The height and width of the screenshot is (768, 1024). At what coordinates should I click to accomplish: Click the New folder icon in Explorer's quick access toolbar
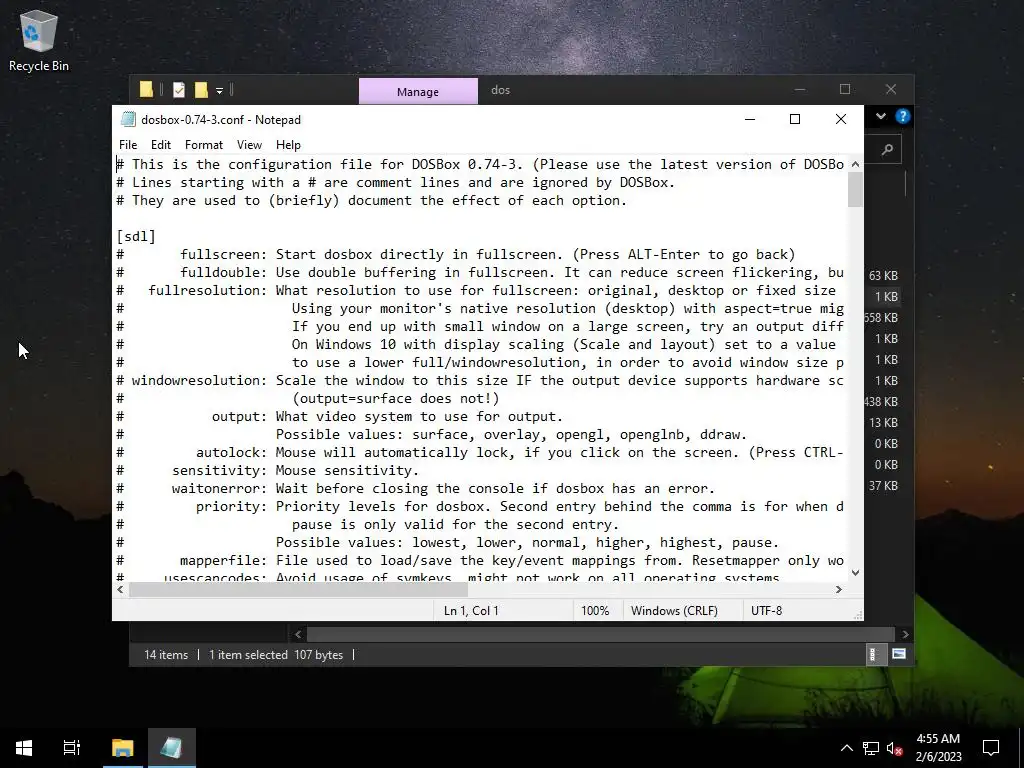201,89
